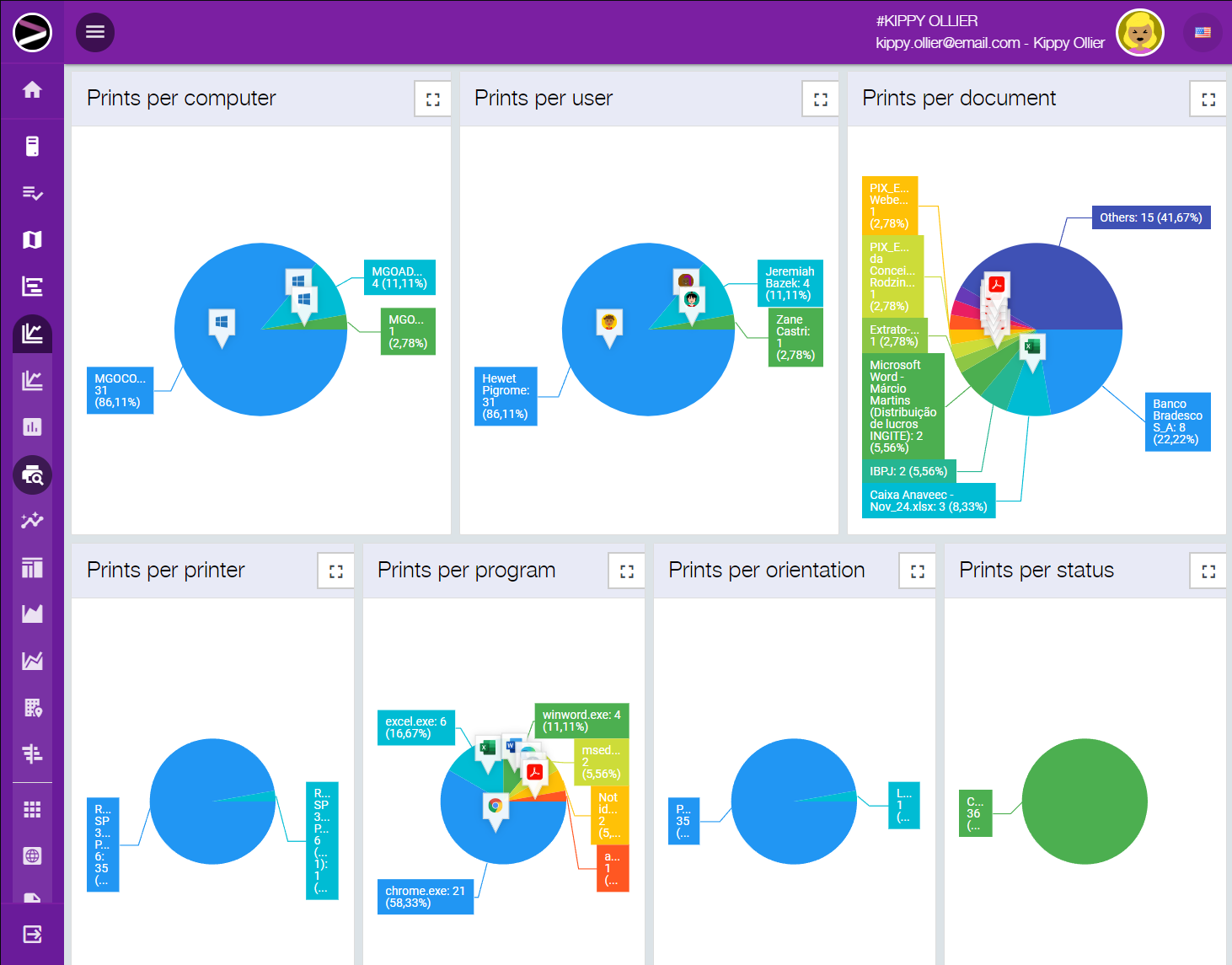Image resolution: width=1232 pixels, height=965 pixels.
Task: Go to the Home sidebar icon
Action: pyautogui.click(x=32, y=90)
